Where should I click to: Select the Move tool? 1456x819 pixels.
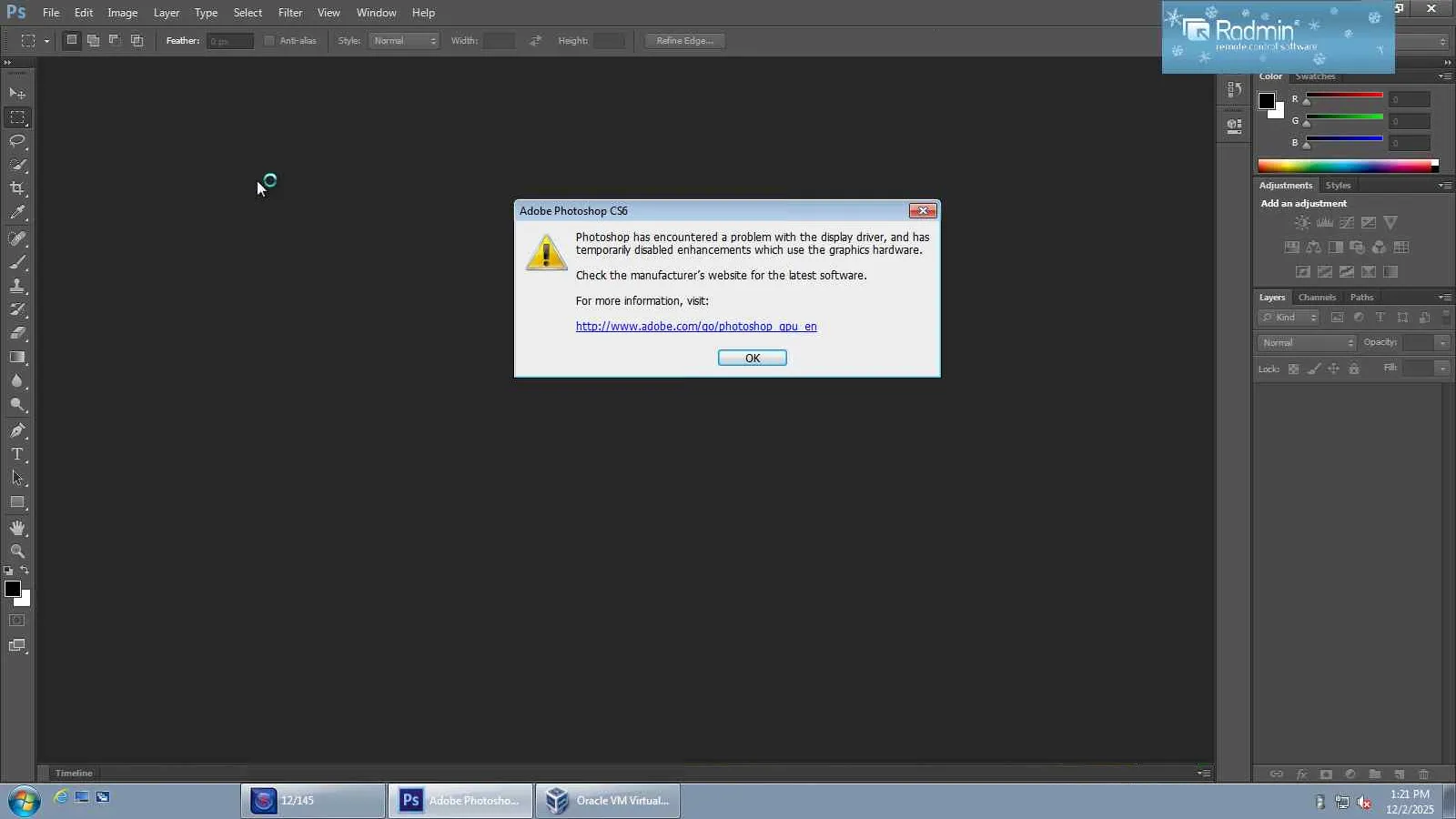(x=17, y=93)
